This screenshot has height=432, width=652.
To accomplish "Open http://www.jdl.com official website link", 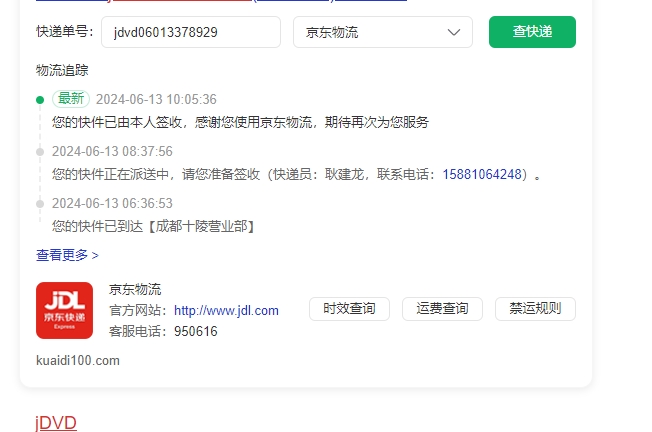I will coord(226,311).
